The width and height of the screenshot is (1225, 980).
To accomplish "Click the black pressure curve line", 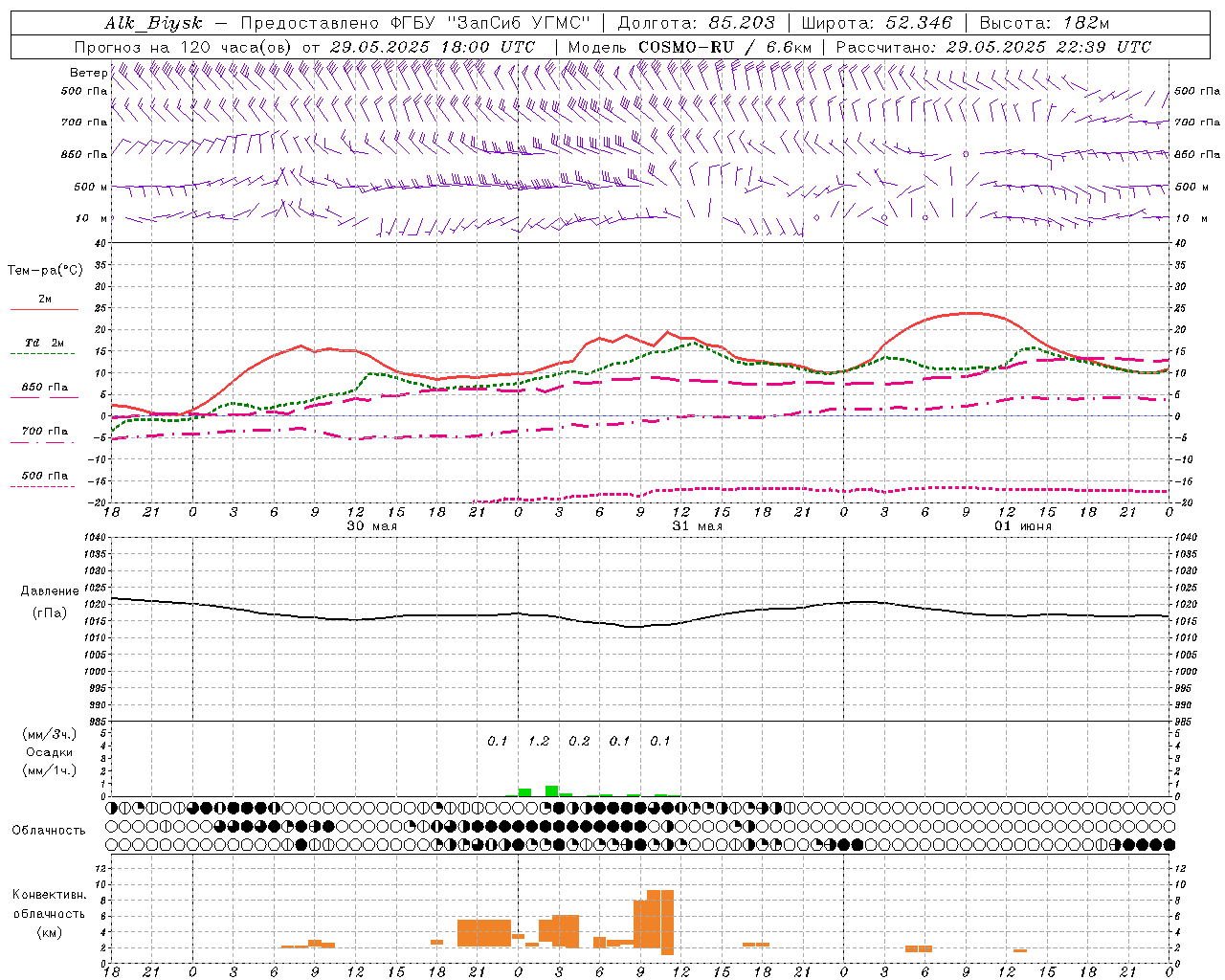I will (640, 625).
